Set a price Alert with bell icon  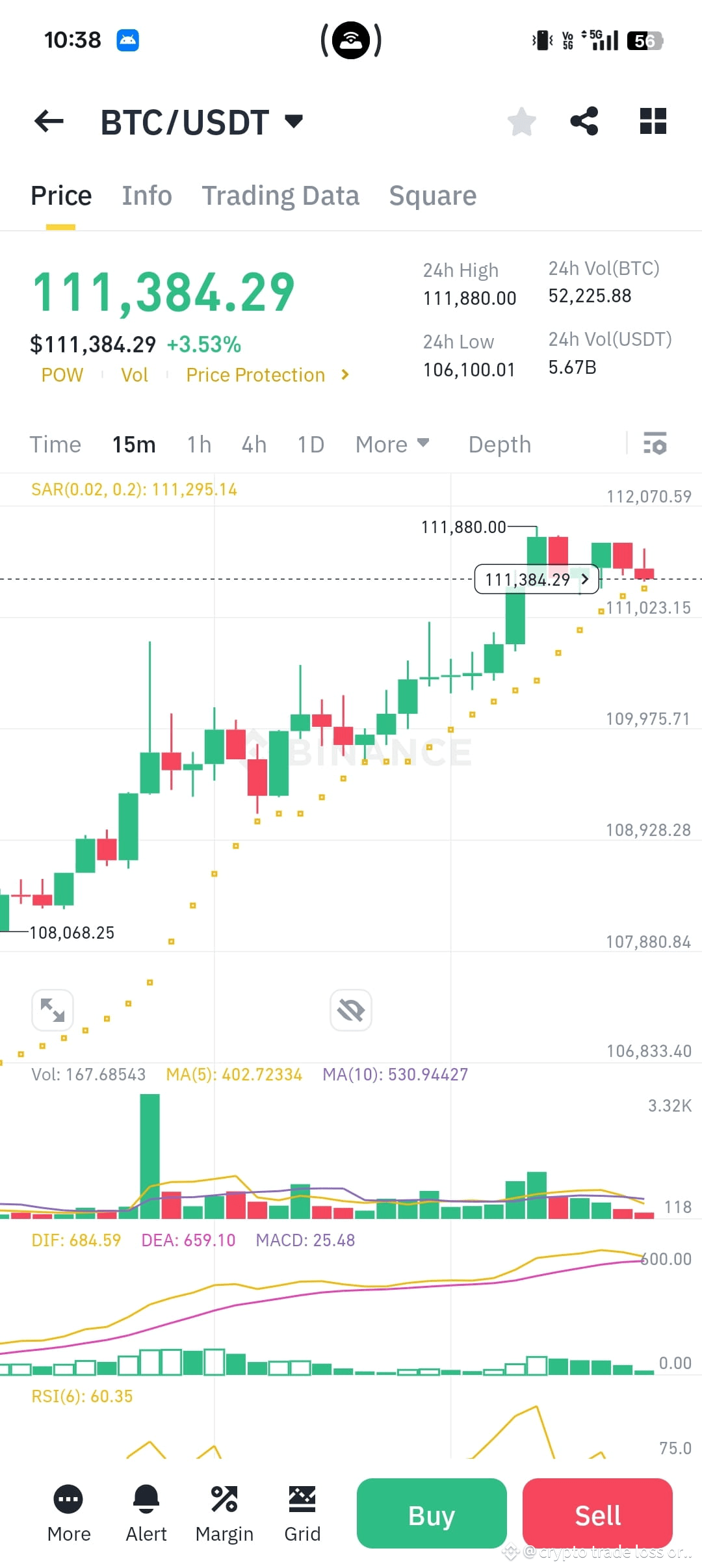[146, 1513]
